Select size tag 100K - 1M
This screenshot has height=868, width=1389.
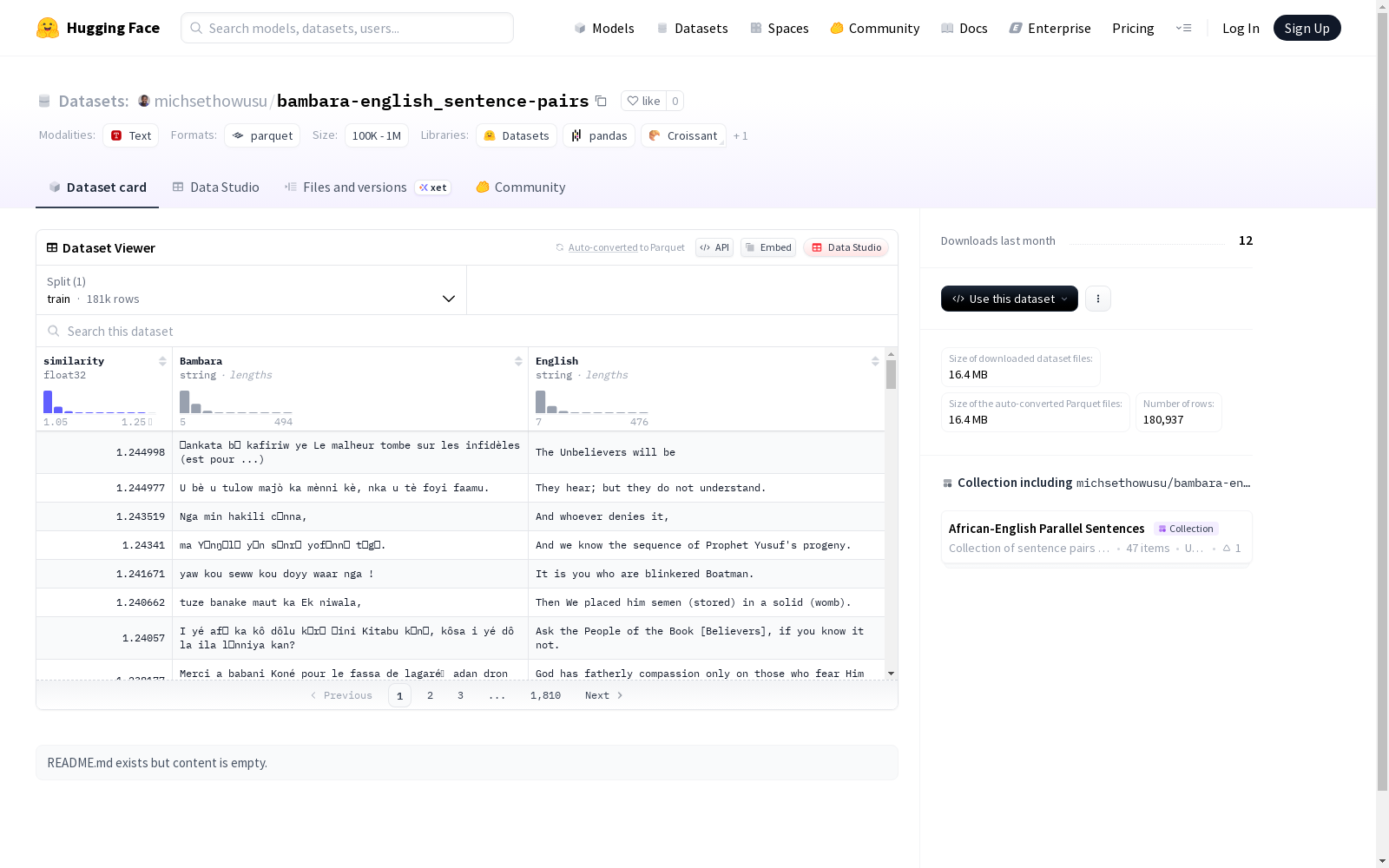pos(377,135)
